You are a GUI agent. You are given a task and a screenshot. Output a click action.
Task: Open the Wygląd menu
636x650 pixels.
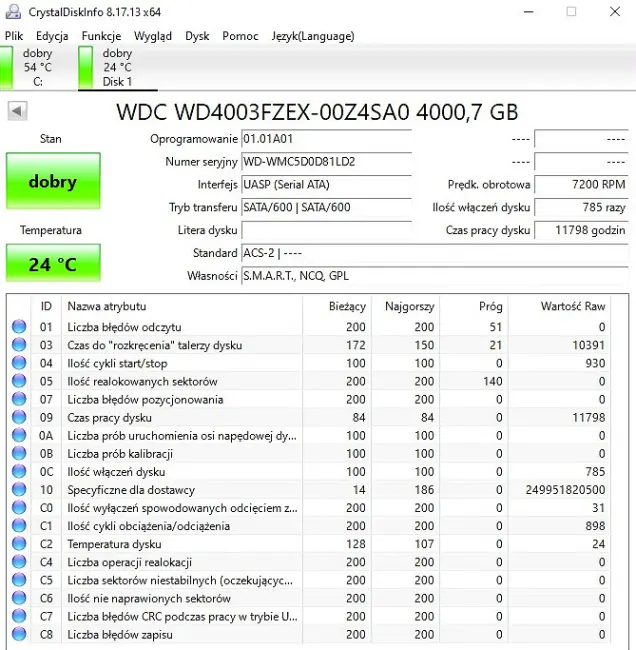[153, 36]
